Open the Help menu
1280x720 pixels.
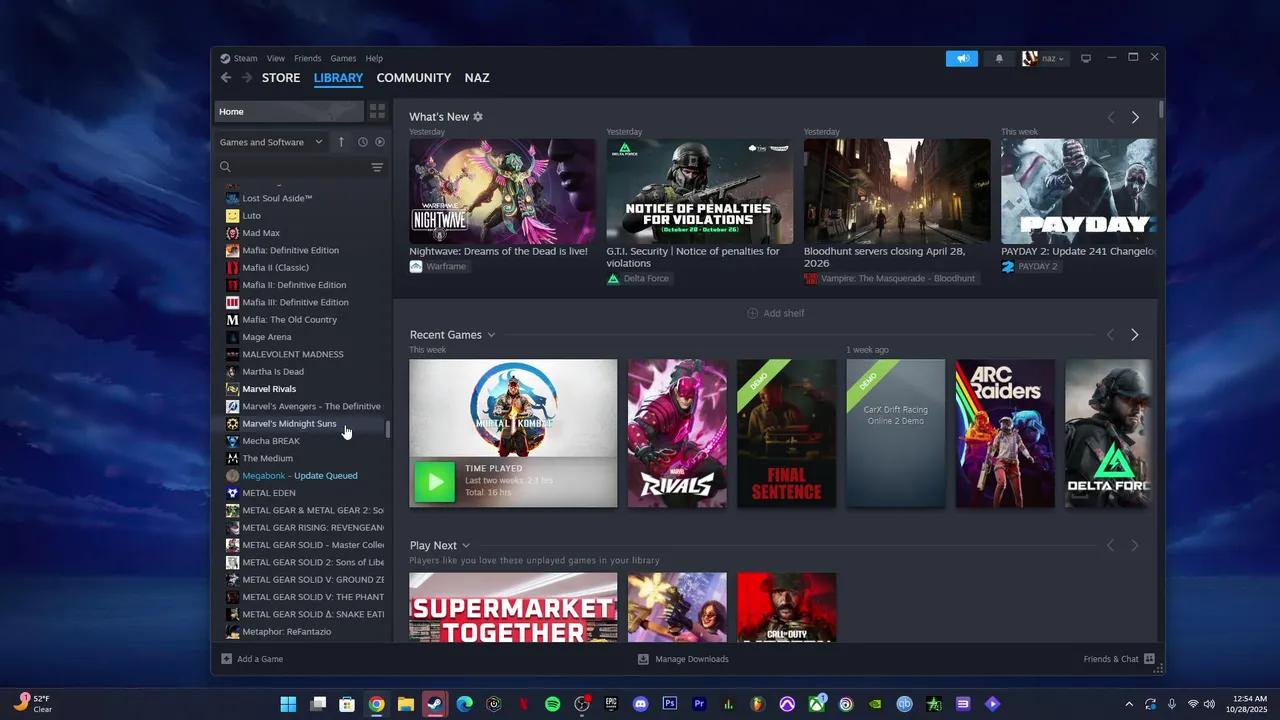tap(374, 58)
